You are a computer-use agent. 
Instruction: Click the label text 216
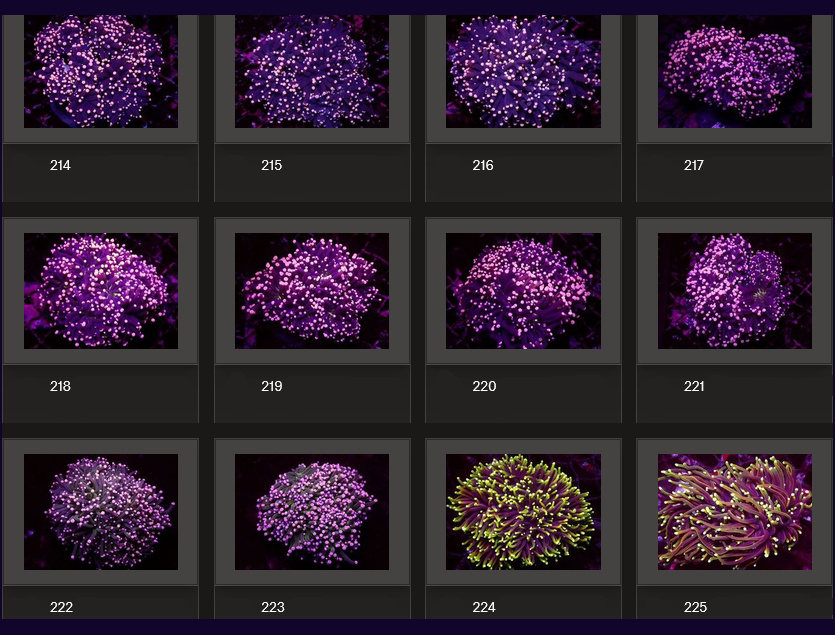tap(483, 165)
